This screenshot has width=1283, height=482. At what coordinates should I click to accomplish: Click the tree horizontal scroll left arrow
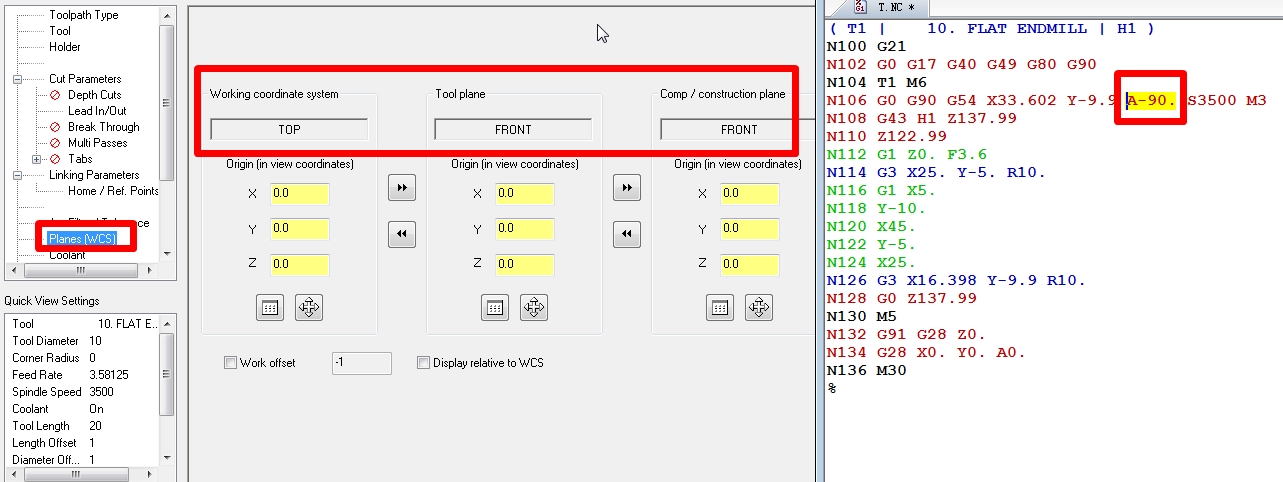tap(11, 270)
